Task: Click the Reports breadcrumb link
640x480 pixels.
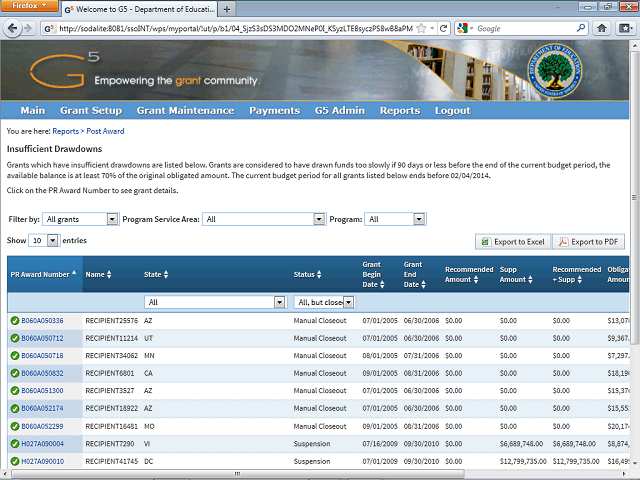Action: (65, 131)
